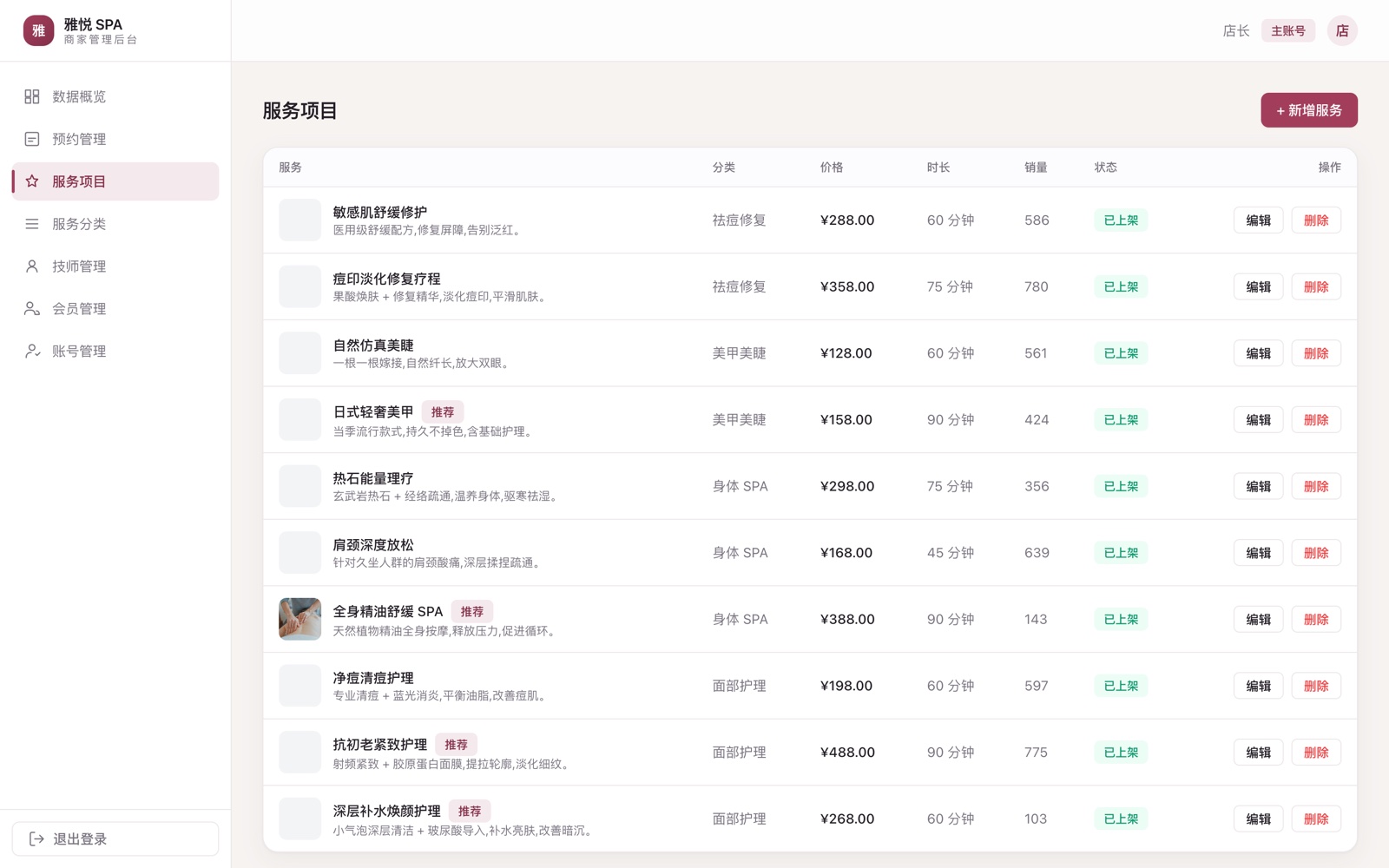Delete the 自然仿真美睫 service
This screenshot has height=868, width=1389.
[1316, 353]
